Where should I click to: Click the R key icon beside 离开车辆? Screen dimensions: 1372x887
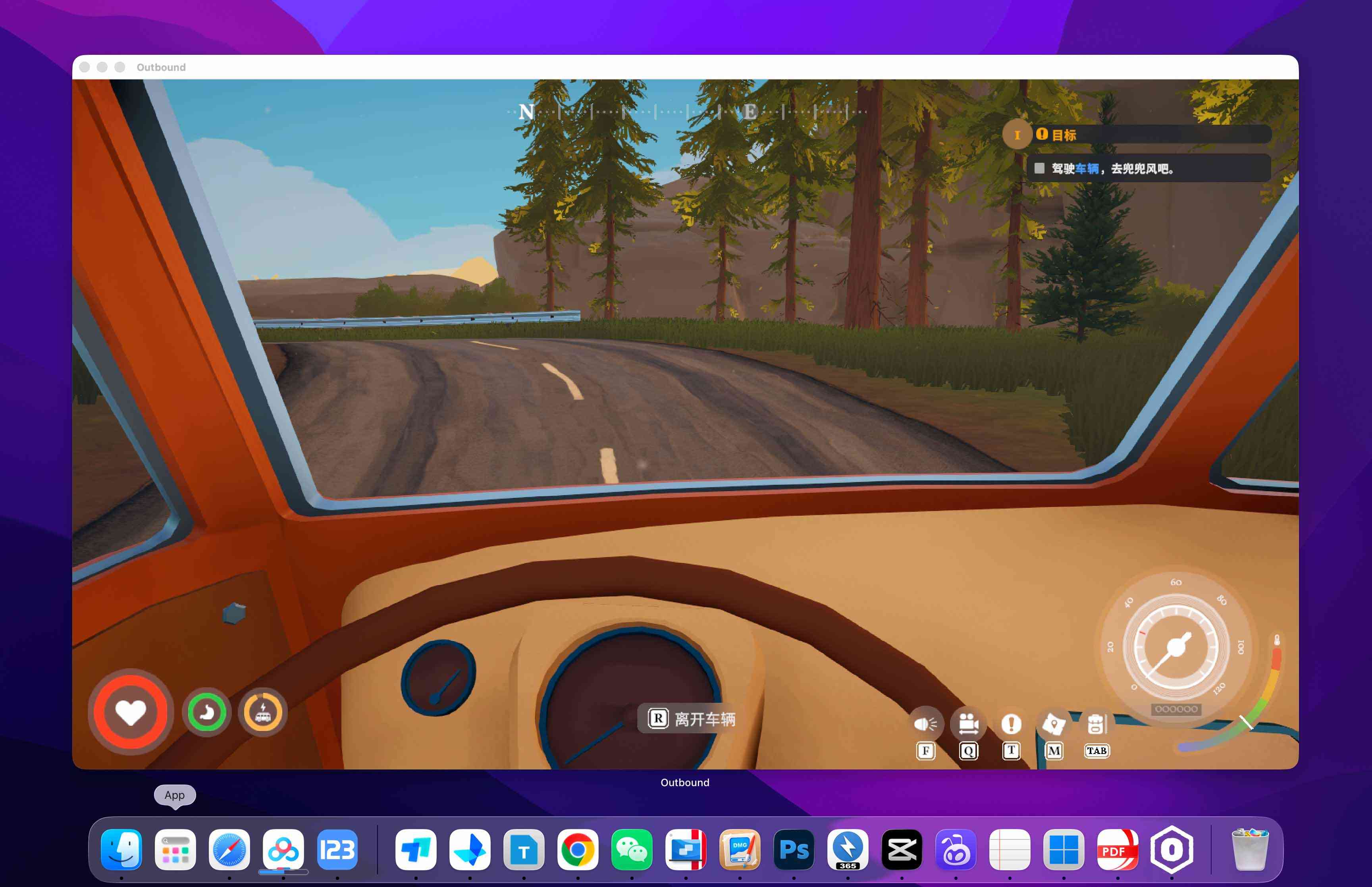point(657,718)
